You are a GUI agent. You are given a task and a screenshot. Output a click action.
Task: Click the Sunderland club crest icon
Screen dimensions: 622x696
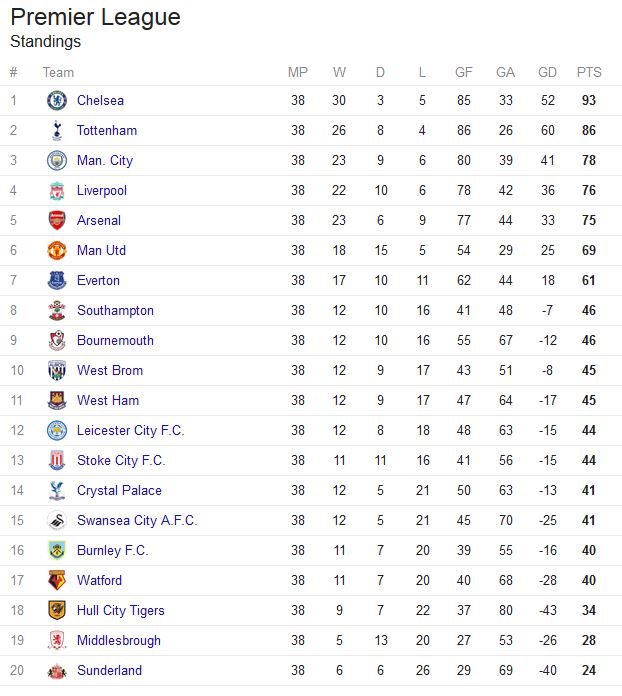(57, 670)
